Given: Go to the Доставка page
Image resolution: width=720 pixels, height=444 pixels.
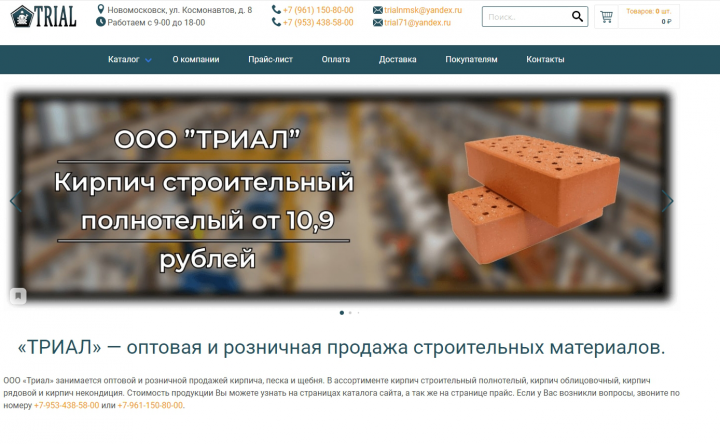Looking at the screenshot, I should click(398, 59).
